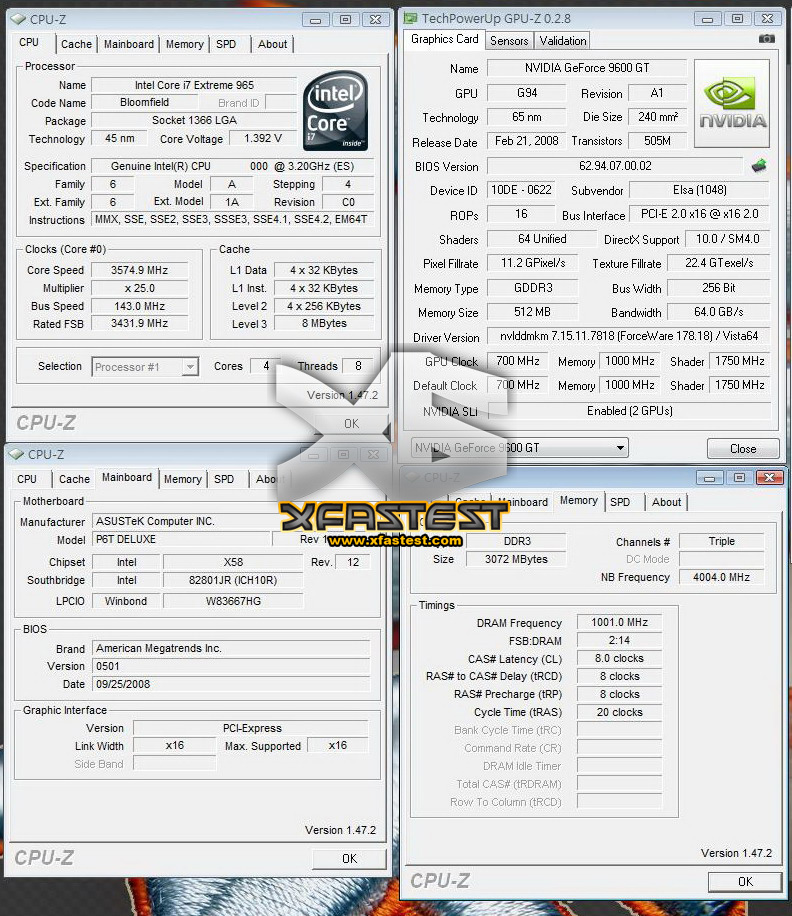Open the Cache tab in top CPU-Z window
The height and width of the screenshot is (916, 792).
click(x=76, y=44)
